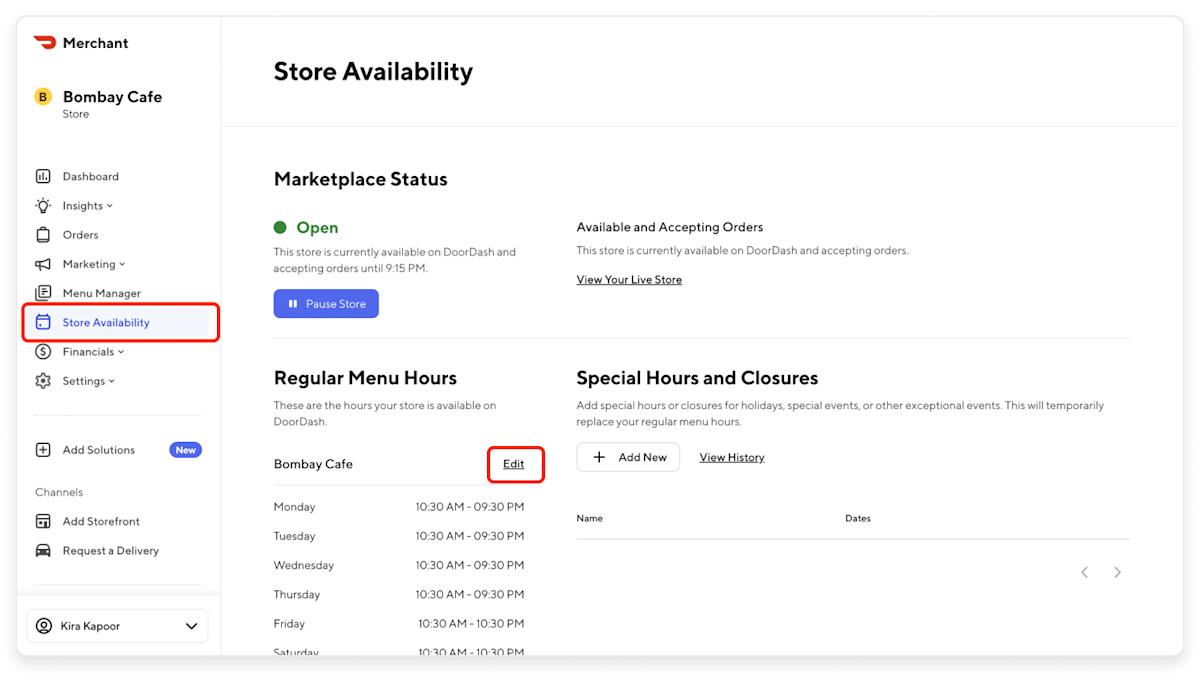
Task: Expand the Financials submenu chevron
Action: [121, 352]
